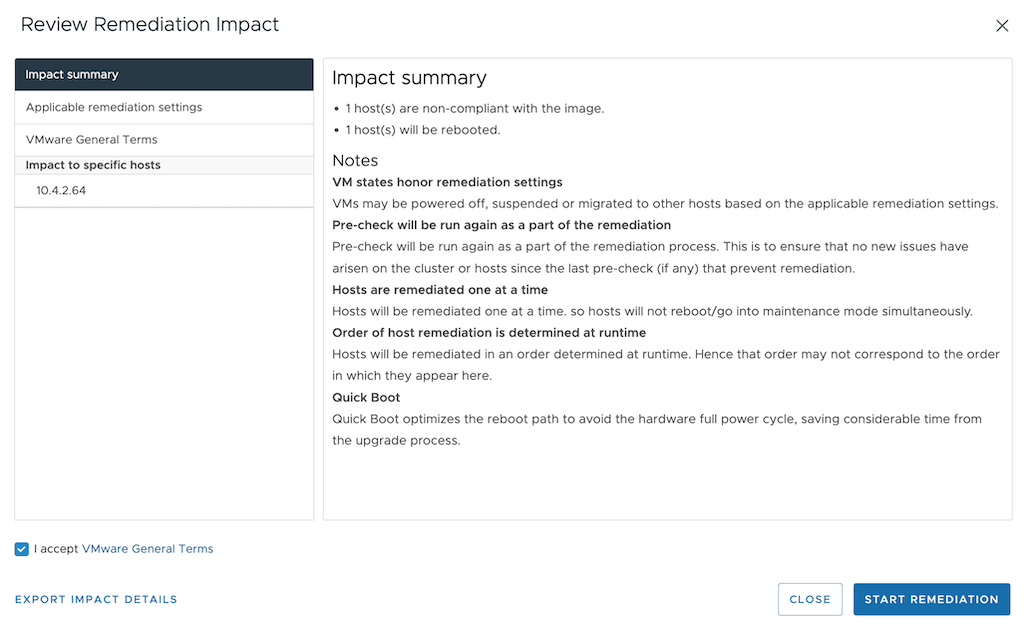Click Export Impact Details
Screen dimensions: 1024x631
click(96, 600)
